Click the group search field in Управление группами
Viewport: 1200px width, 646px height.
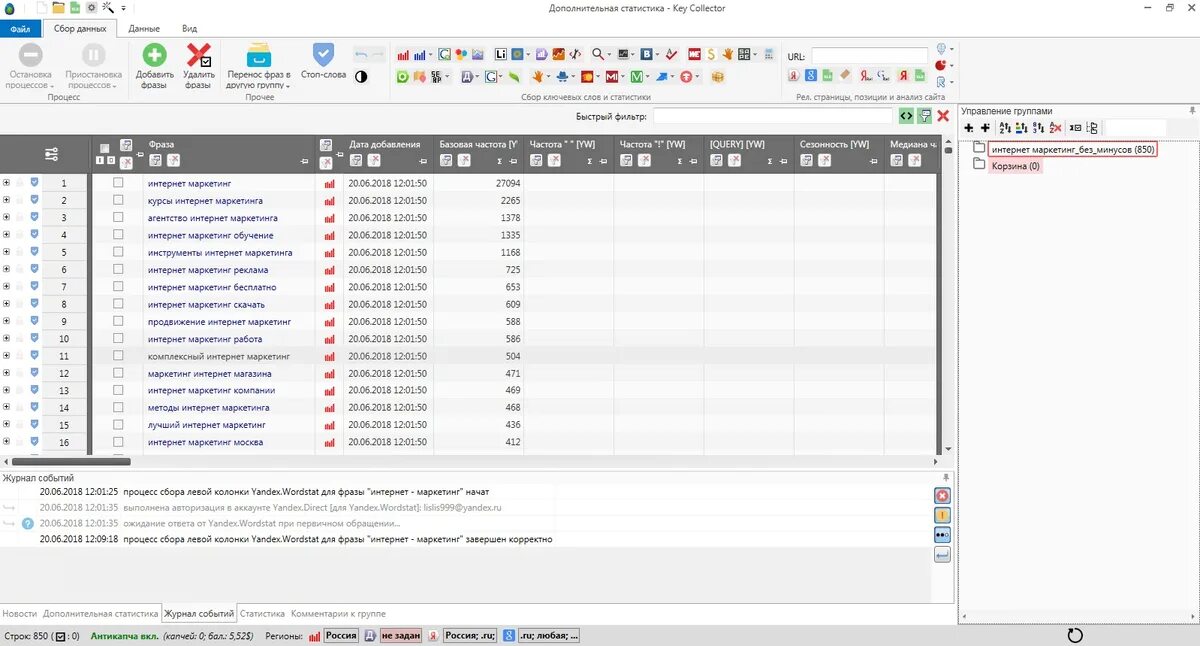[x=1134, y=128]
